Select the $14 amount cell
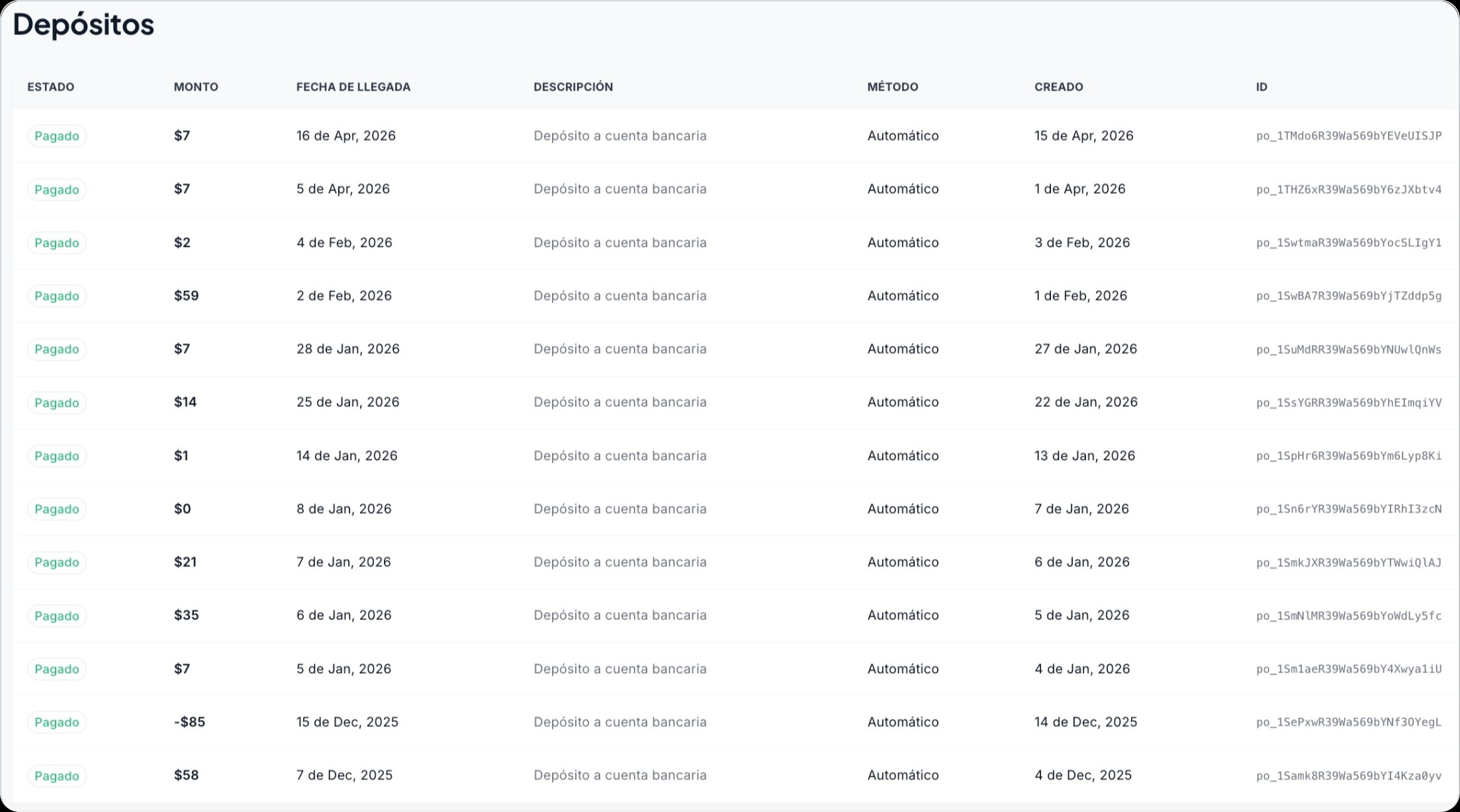 click(x=185, y=402)
